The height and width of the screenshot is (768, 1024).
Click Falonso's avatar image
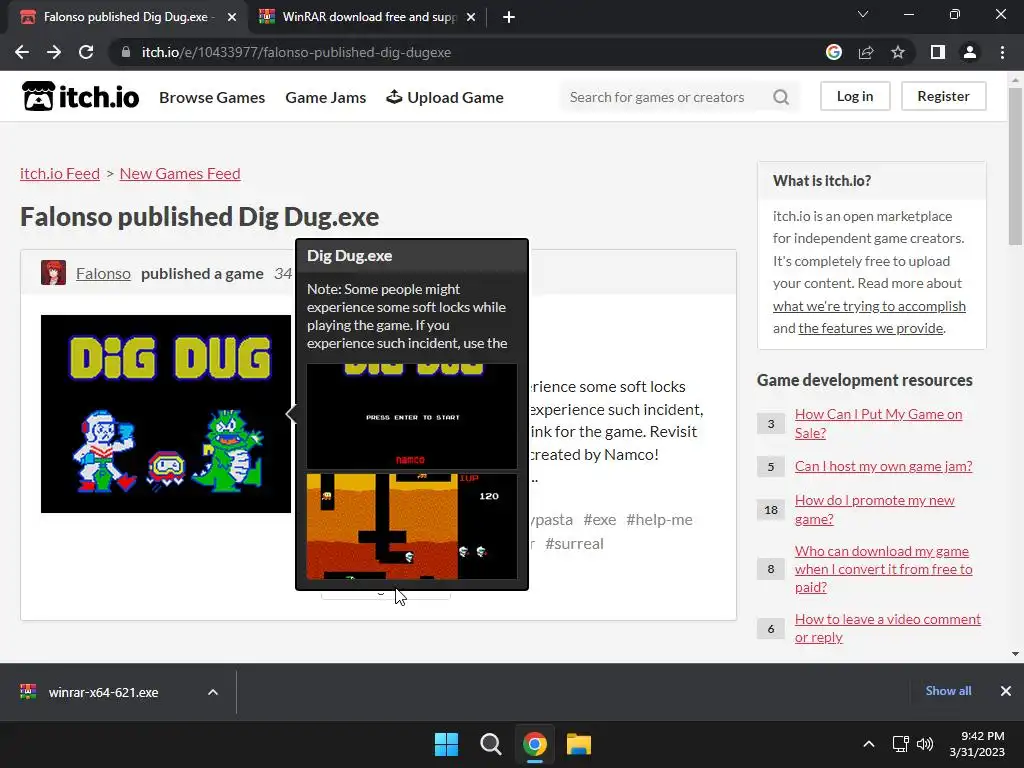click(53, 273)
